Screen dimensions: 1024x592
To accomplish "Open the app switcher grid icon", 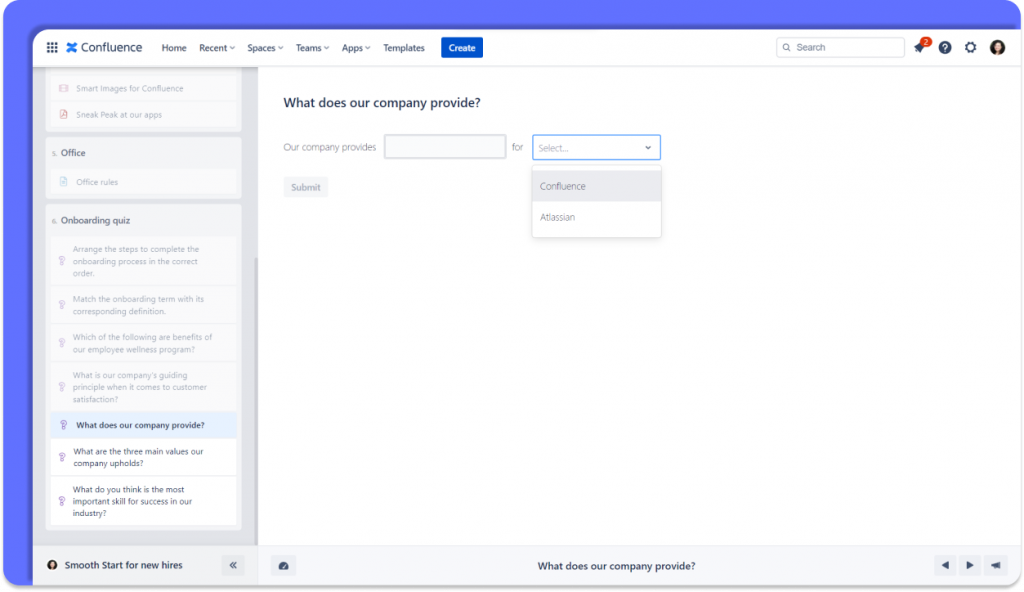I will coord(52,48).
